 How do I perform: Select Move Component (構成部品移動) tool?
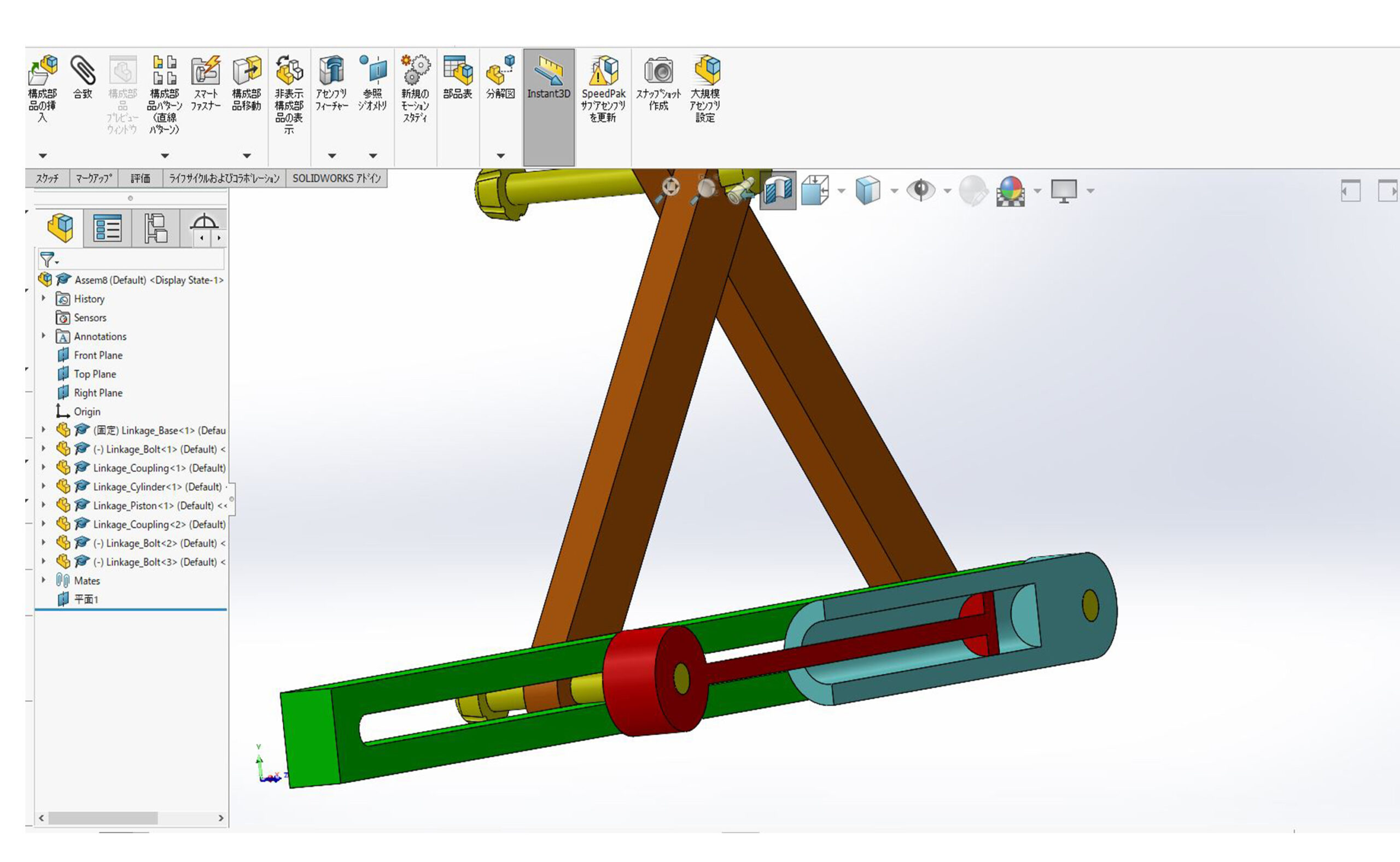(246, 70)
